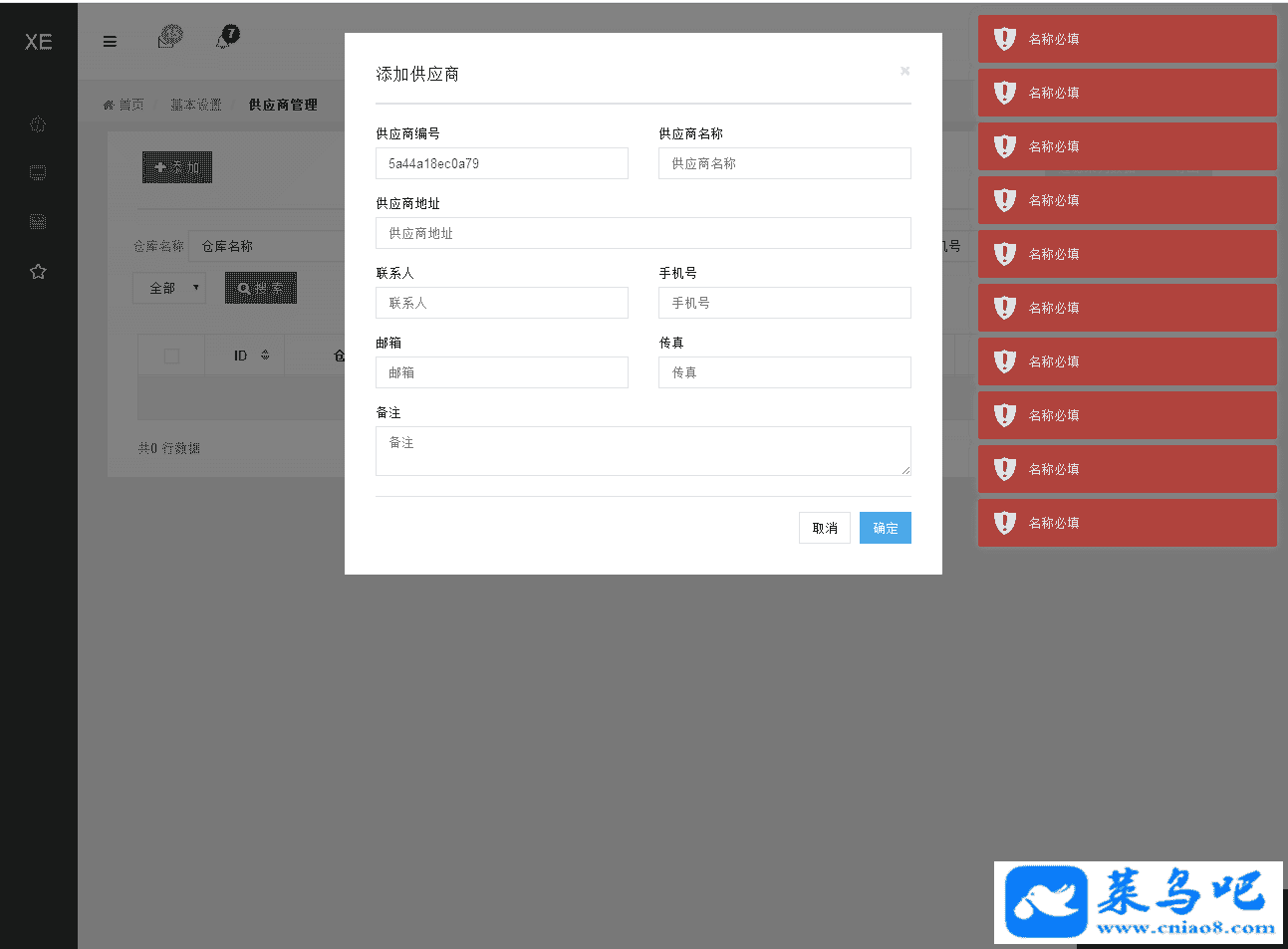Focus the 供应商名称 input field
The image size is (1288, 949).
tap(785, 163)
